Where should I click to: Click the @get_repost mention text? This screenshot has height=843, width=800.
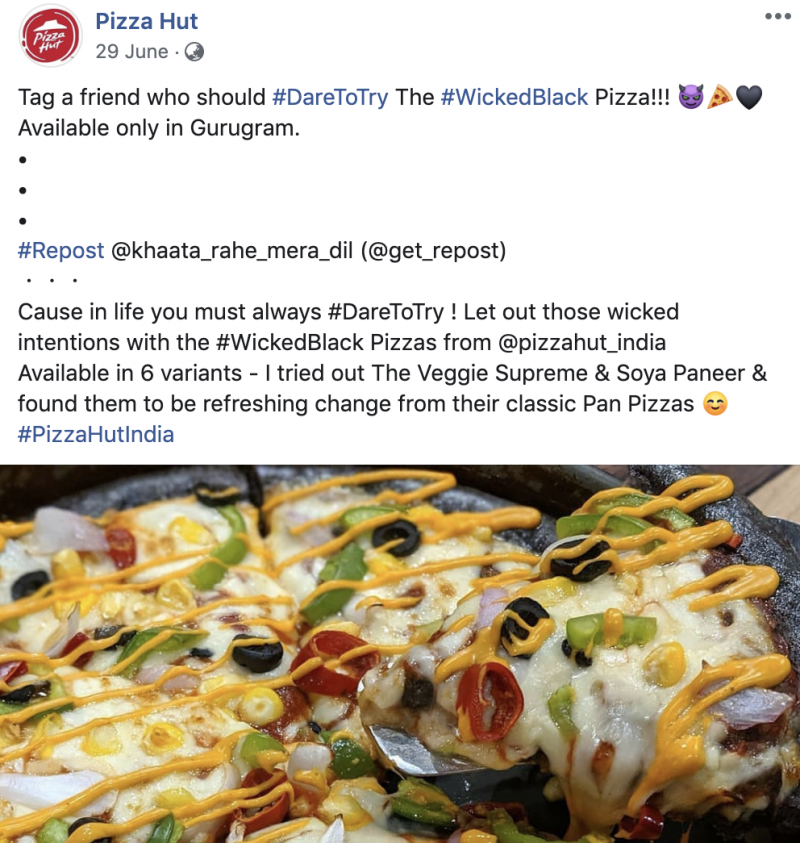(x=433, y=251)
